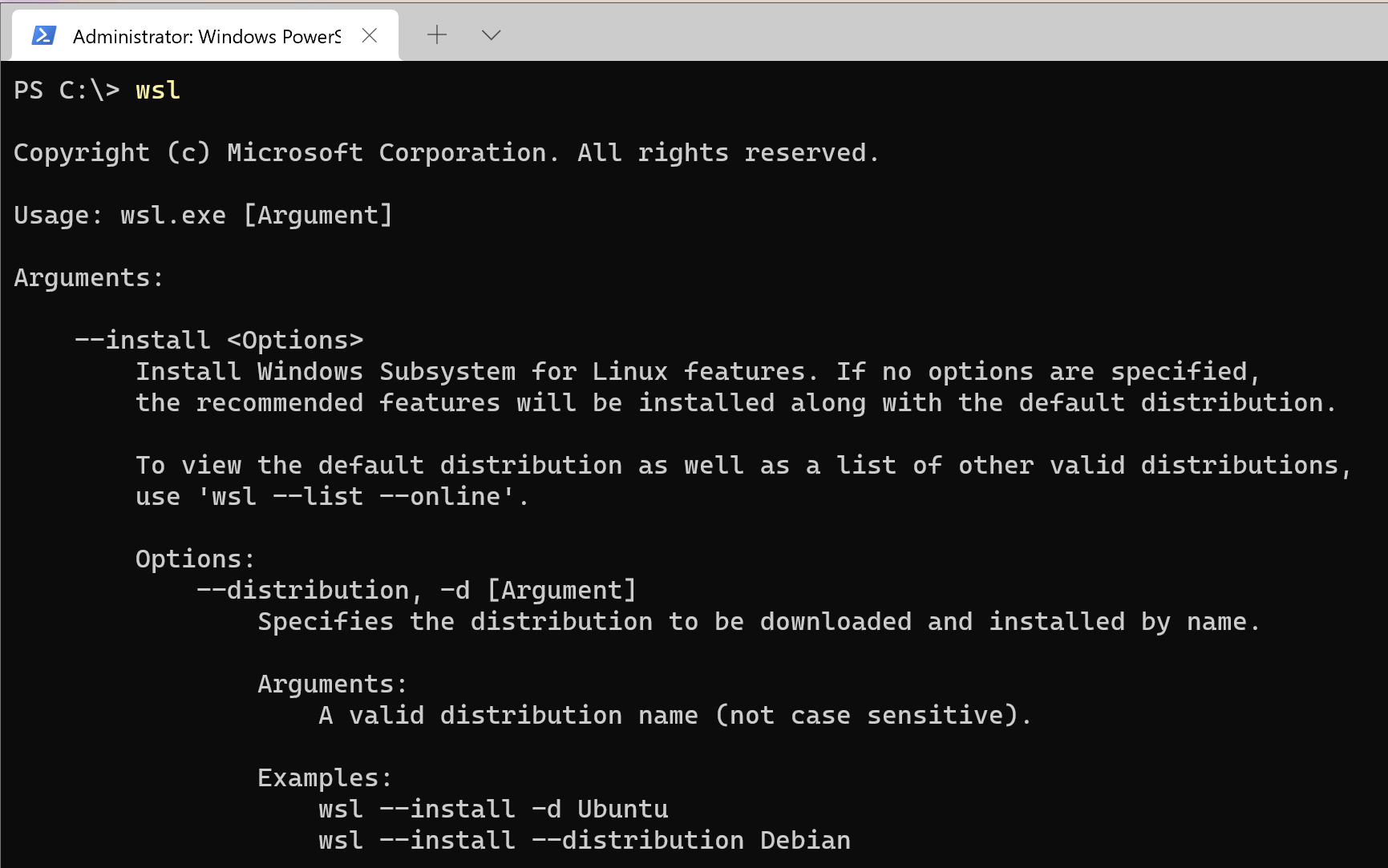
Task: Click the Microsoft Corporation copyright line
Action: click(447, 152)
